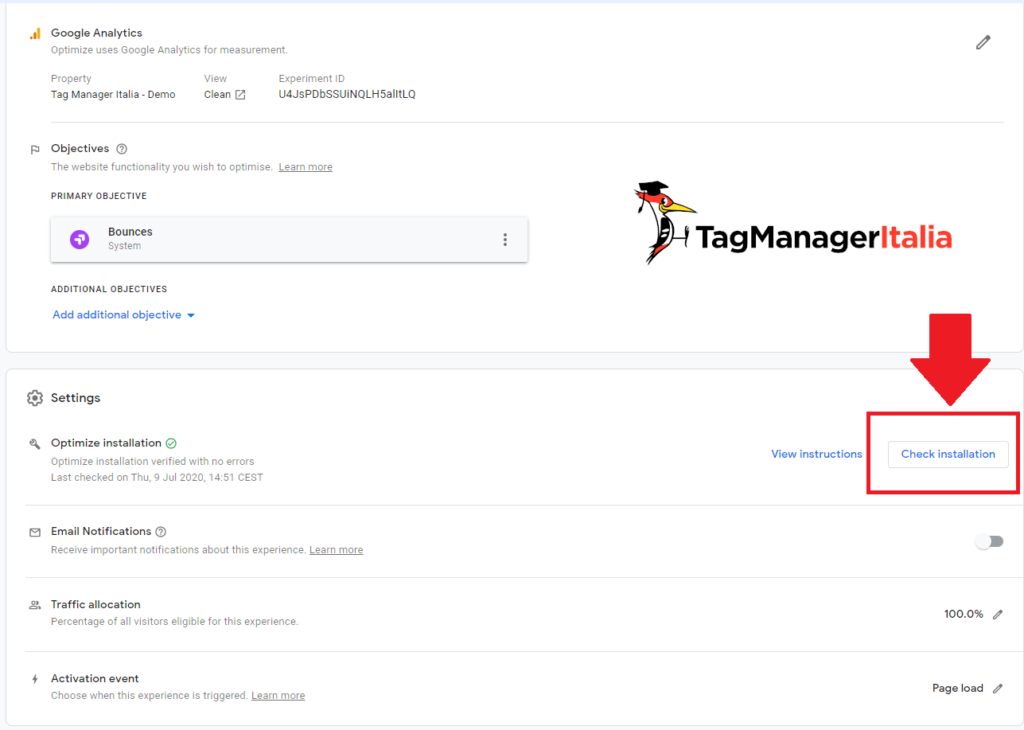This screenshot has height=730, width=1024.
Task: Edit traffic allocation pencil icon
Action: 998,614
